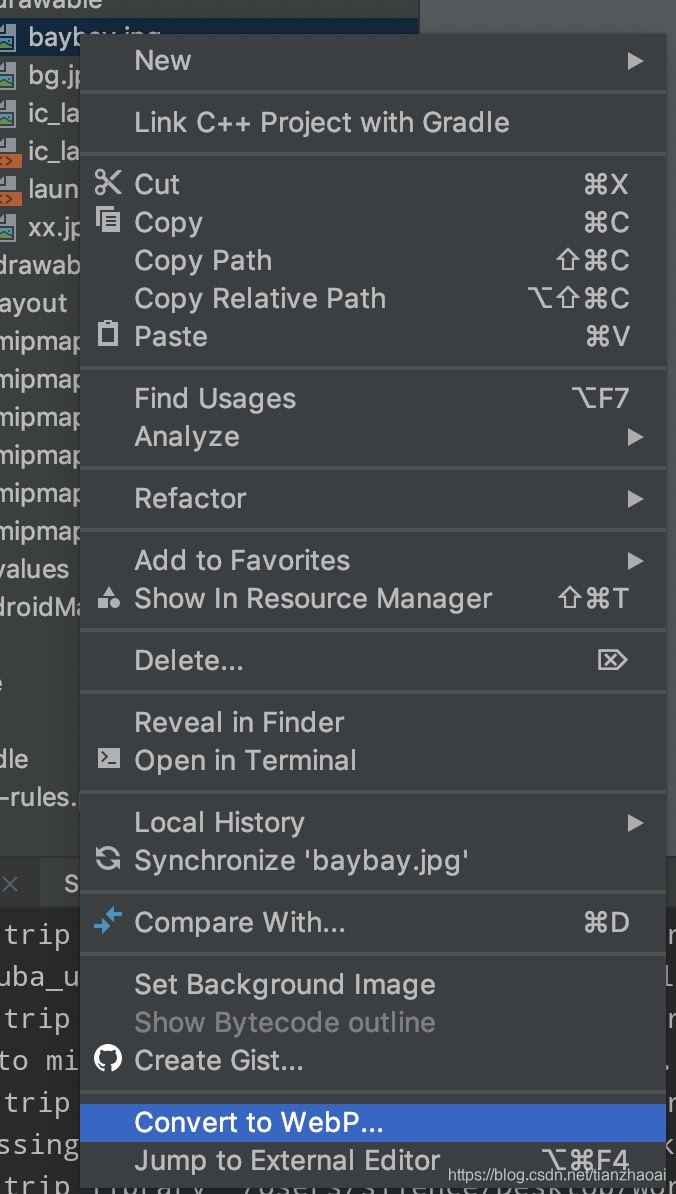676x1194 pixels.
Task: Click the scissors Cut icon
Action: [x=107, y=183]
